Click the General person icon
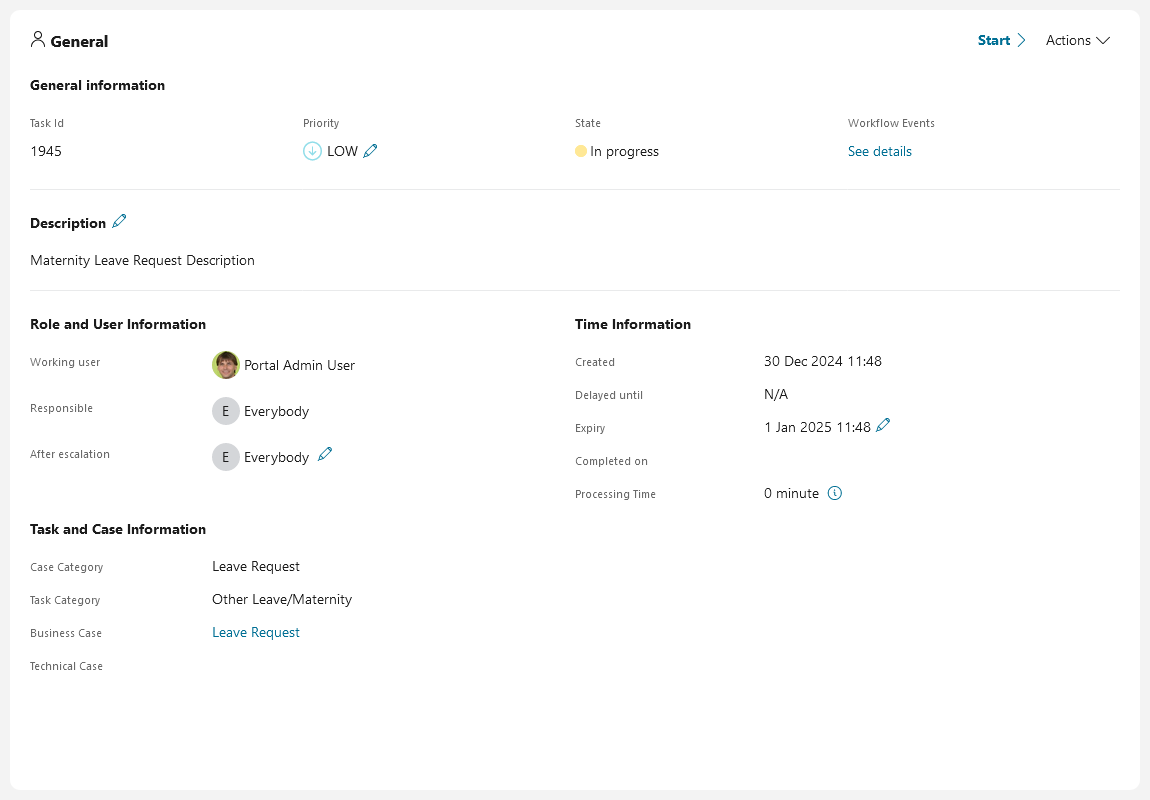 (38, 40)
